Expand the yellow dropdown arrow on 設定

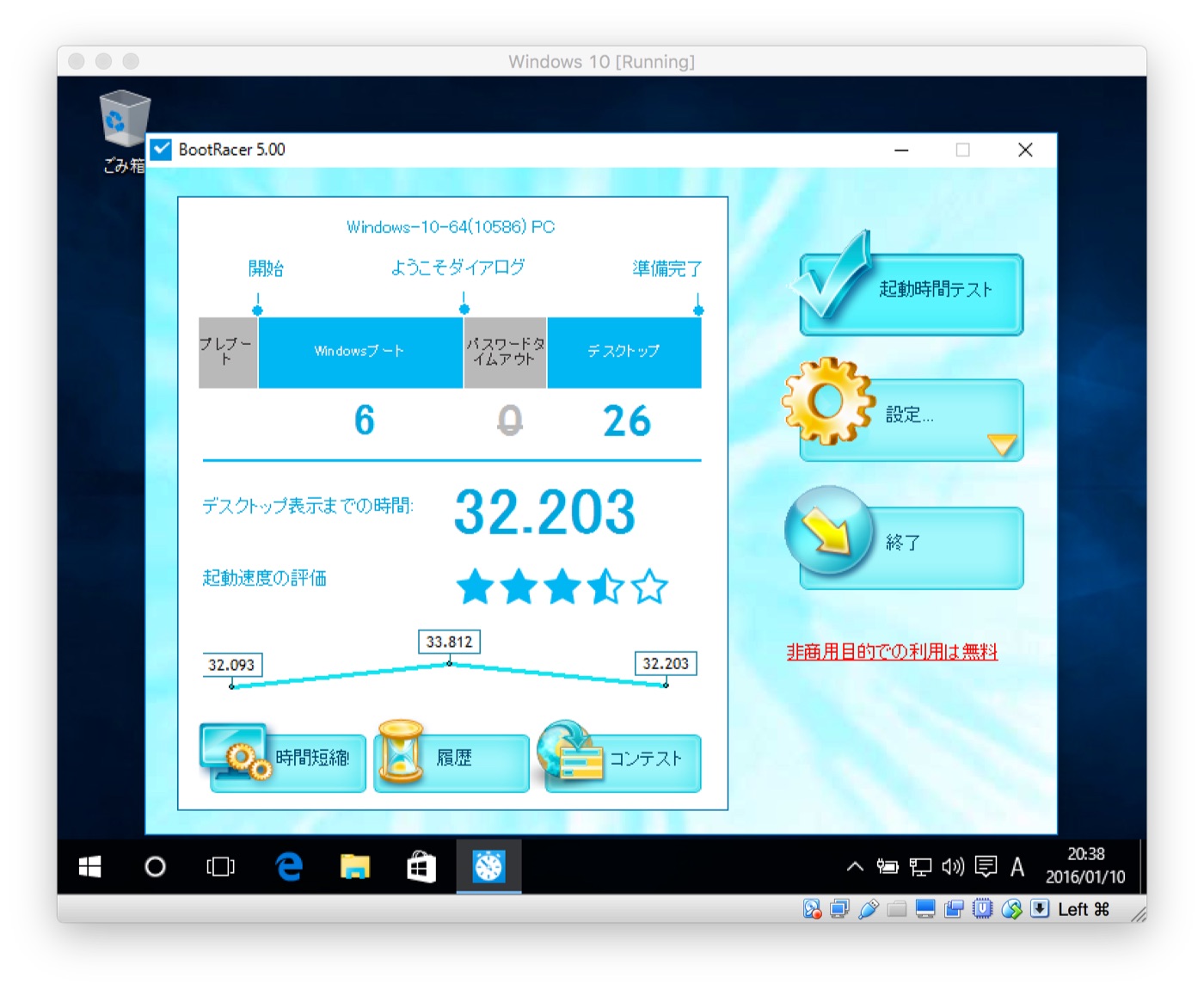1002,444
